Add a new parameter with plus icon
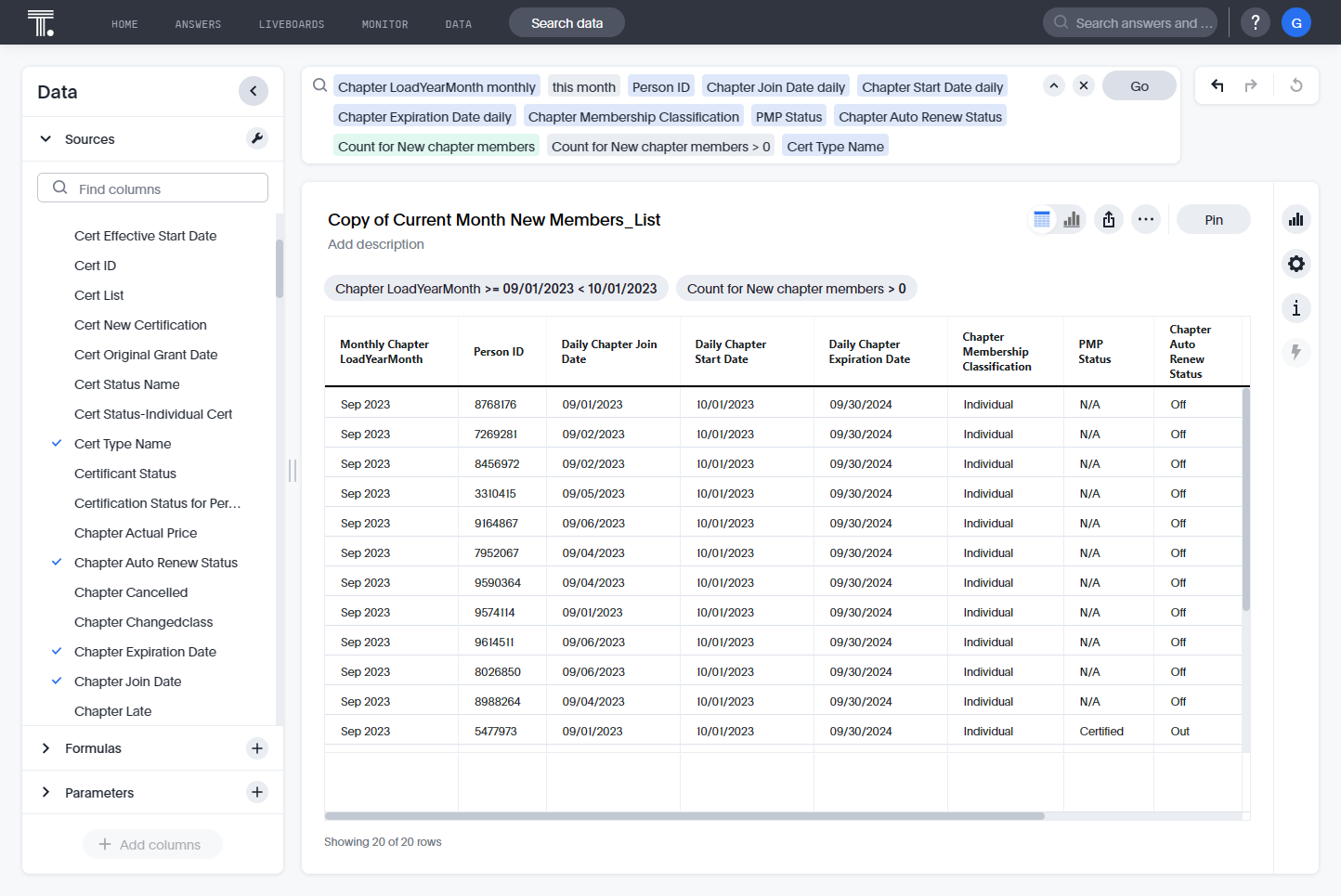This screenshot has width=1341, height=896. coord(257,792)
